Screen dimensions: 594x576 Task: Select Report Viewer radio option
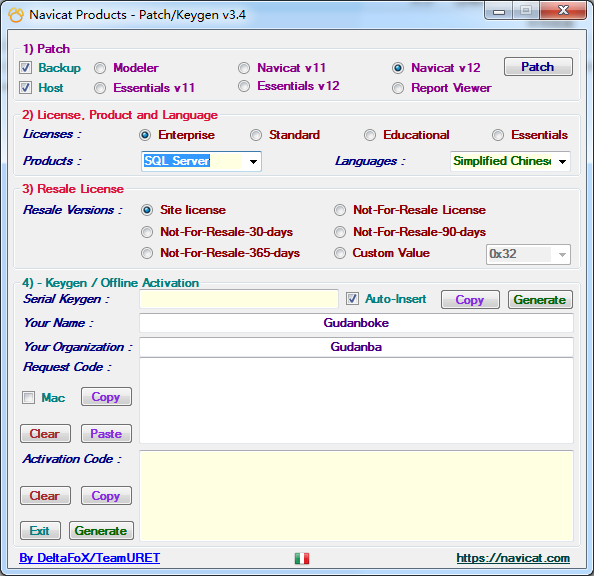[x=398, y=88]
